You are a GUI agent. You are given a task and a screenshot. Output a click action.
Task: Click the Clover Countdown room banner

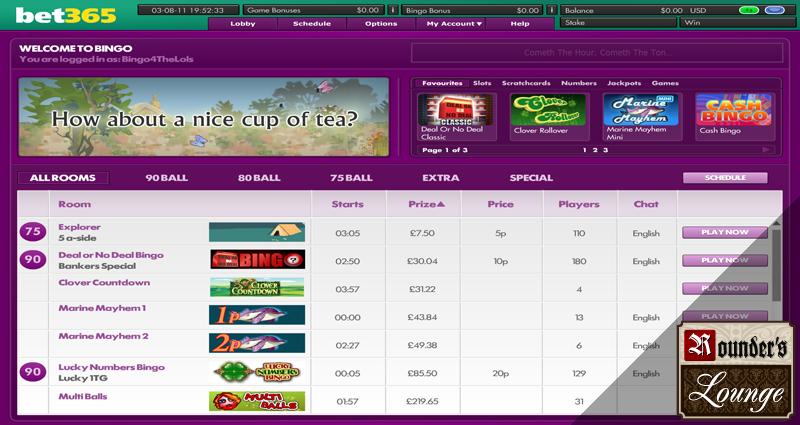(x=257, y=287)
